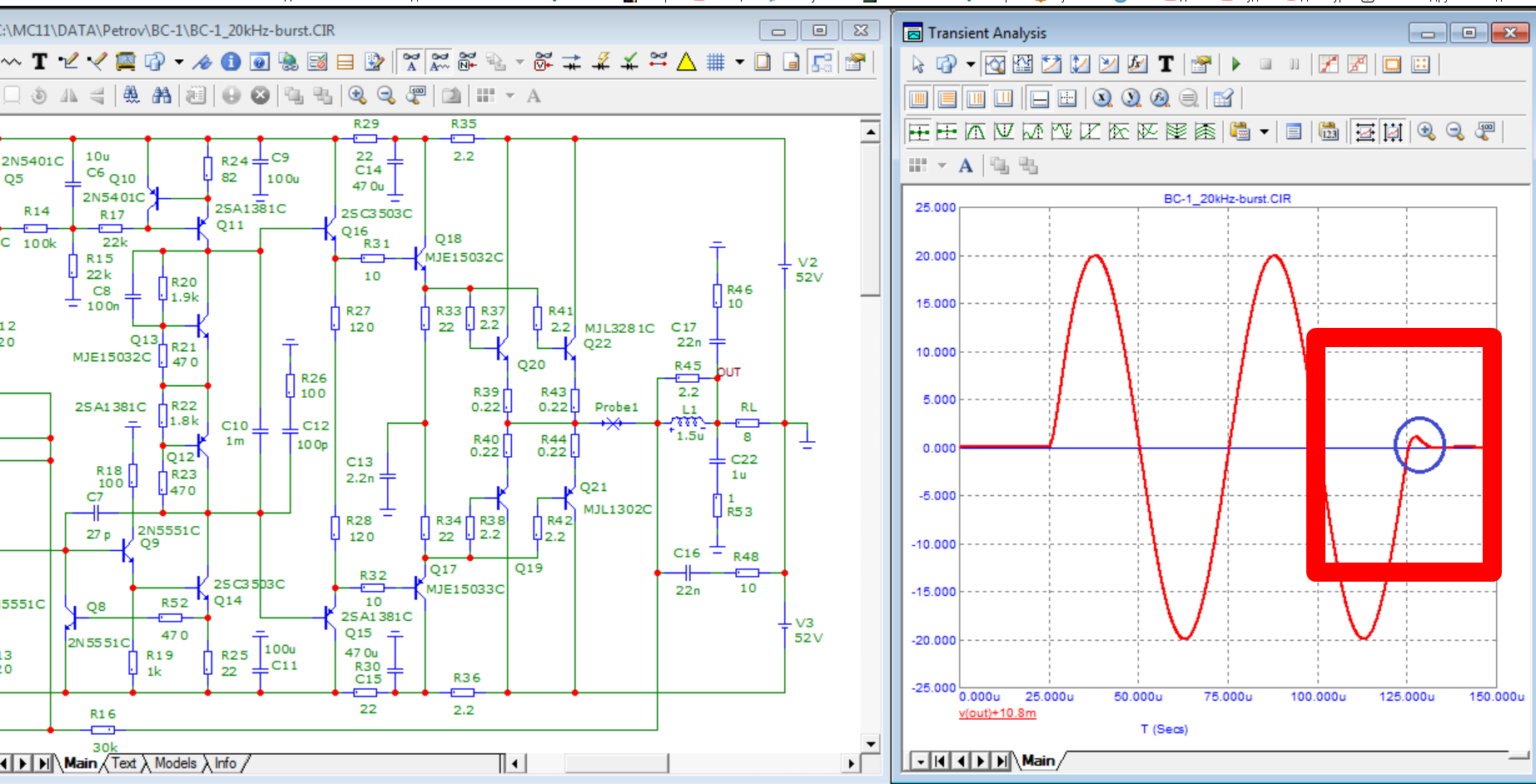The image size is (1536, 784).
Task: Toggle Scale mode in Transient Analysis toolbar
Action: 994,64
